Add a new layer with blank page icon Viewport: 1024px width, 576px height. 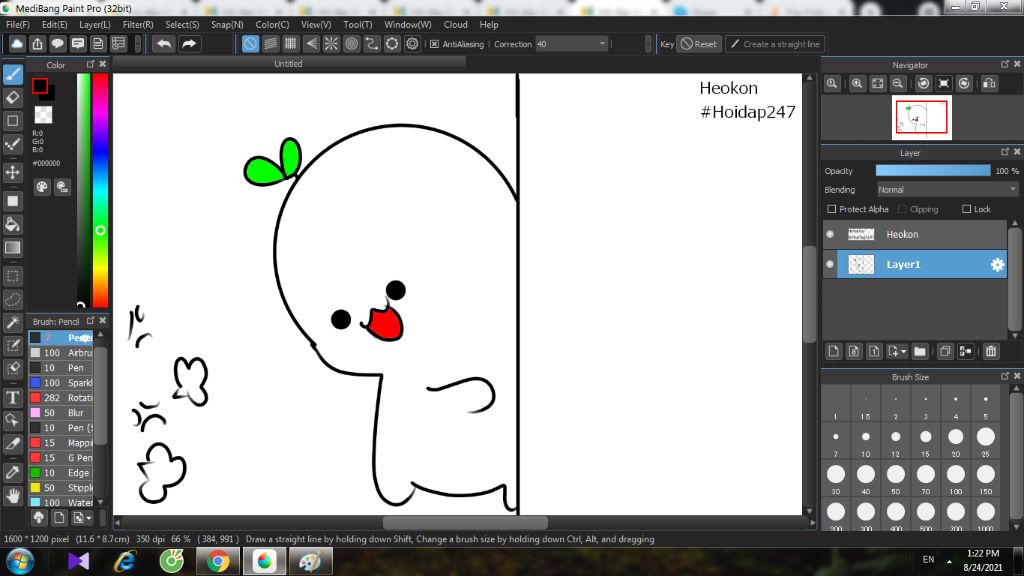pyautogui.click(x=833, y=351)
